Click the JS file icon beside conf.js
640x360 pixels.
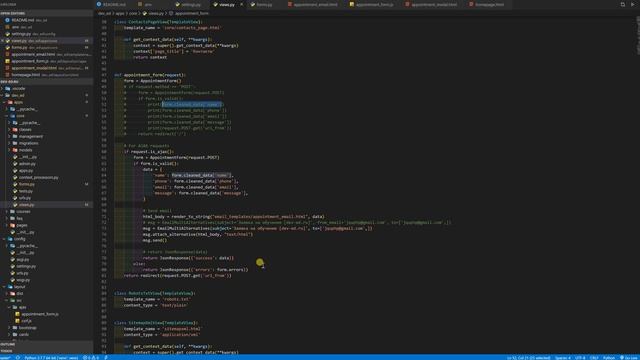[18, 321]
